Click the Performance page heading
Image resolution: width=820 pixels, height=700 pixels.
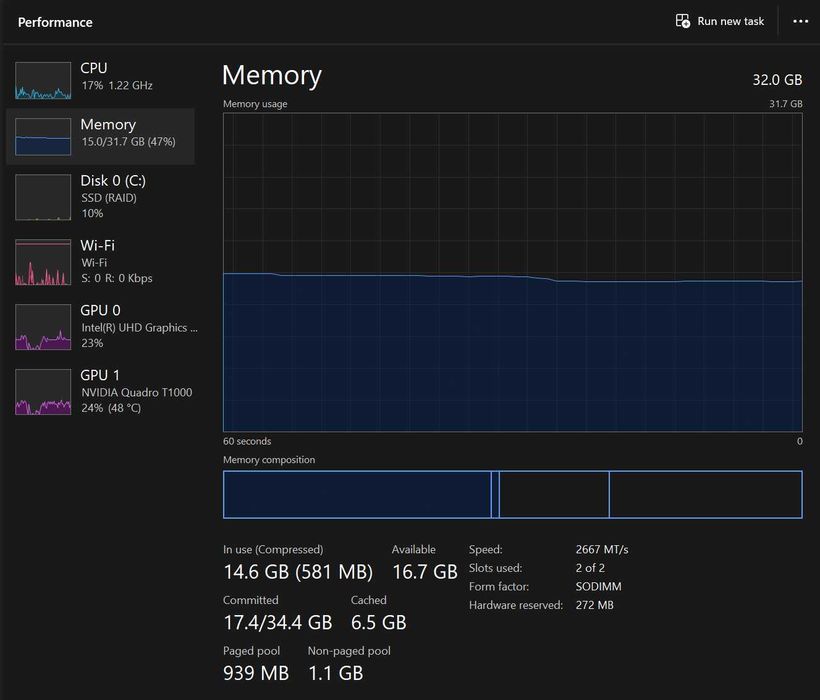[55, 22]
